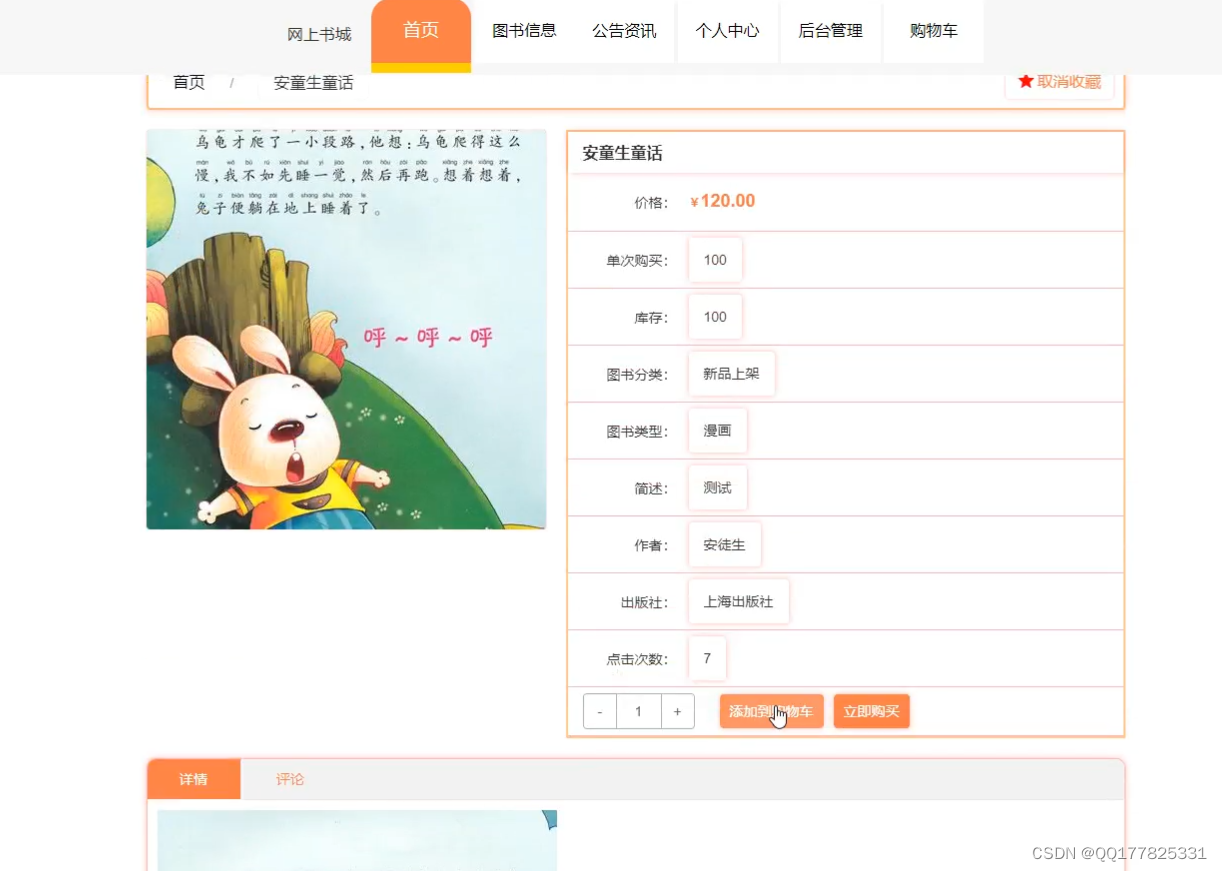Click the 安徒生 author tag
Viewport: 1222px width, 871px height.
(724, 544)
